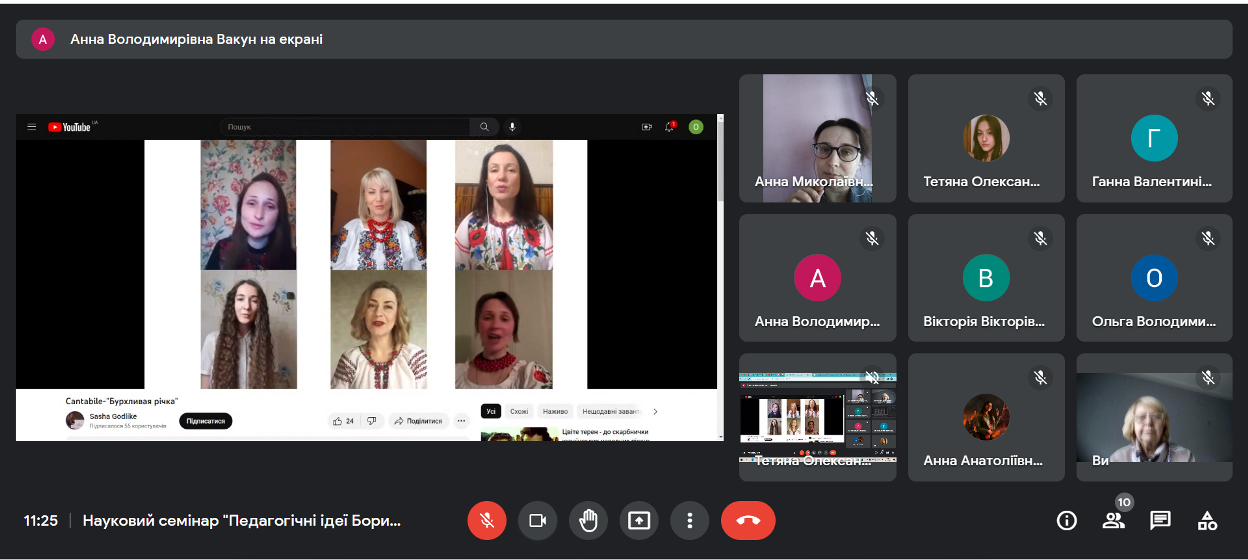Open the present screen button
The width and height of the screenshot is (1248, 560).
click(x=638, y=520)
